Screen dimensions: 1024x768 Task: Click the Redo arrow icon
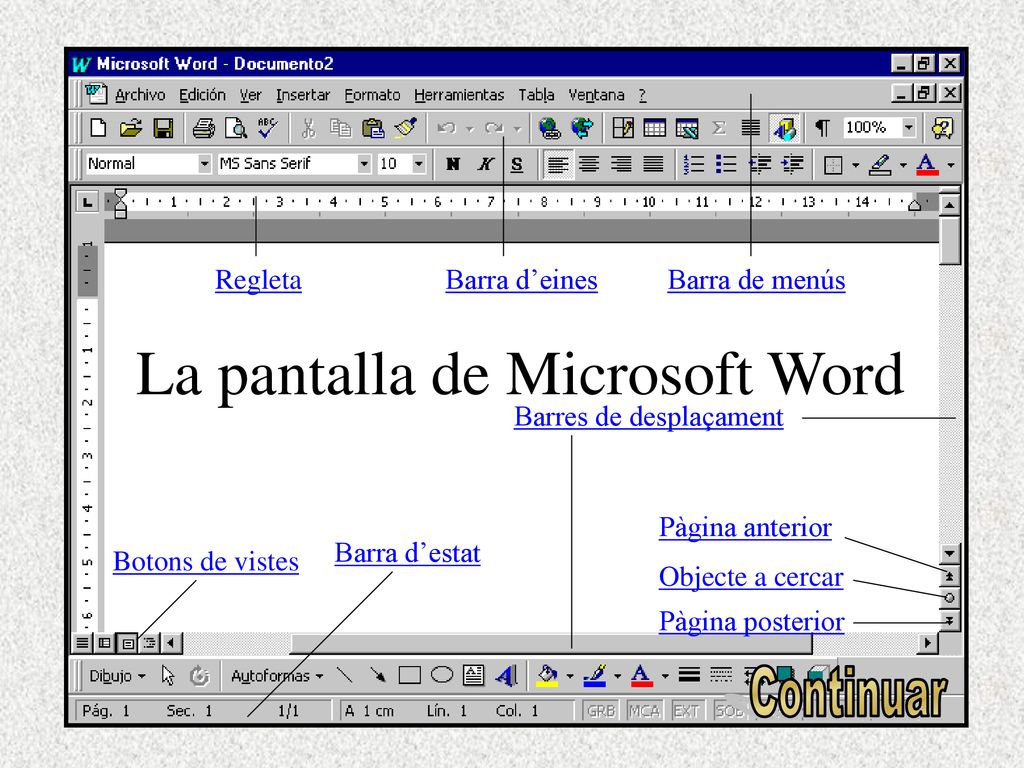[494, 128]
